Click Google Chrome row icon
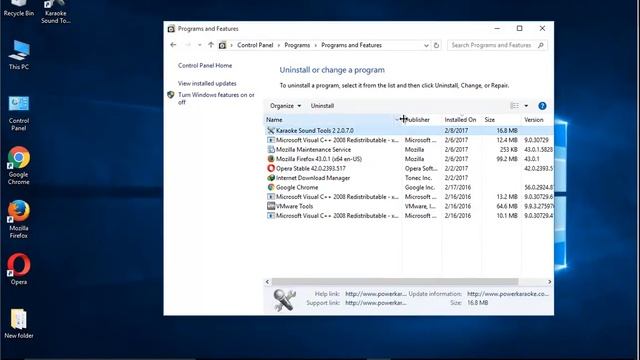Viewport: 640px width, 360px height. pyautogui.click(x=271, y=187)
